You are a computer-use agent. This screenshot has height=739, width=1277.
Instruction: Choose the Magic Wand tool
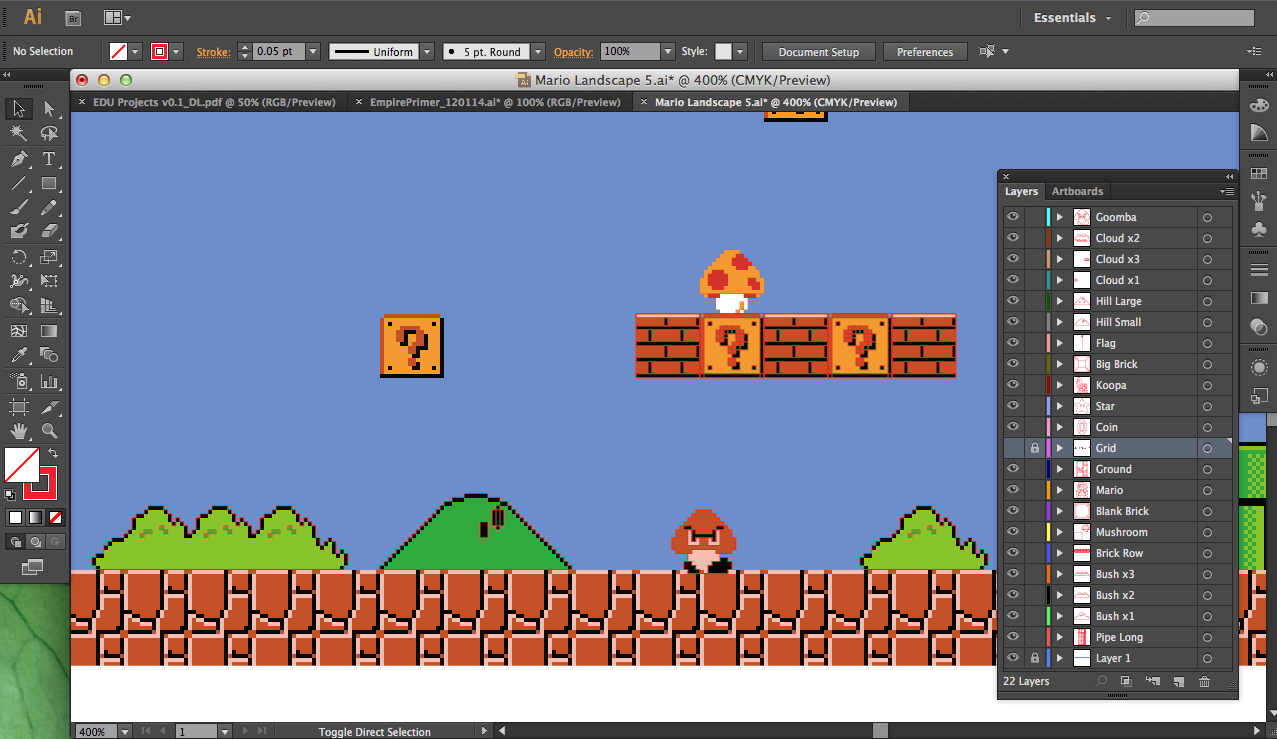coord(18,133)
